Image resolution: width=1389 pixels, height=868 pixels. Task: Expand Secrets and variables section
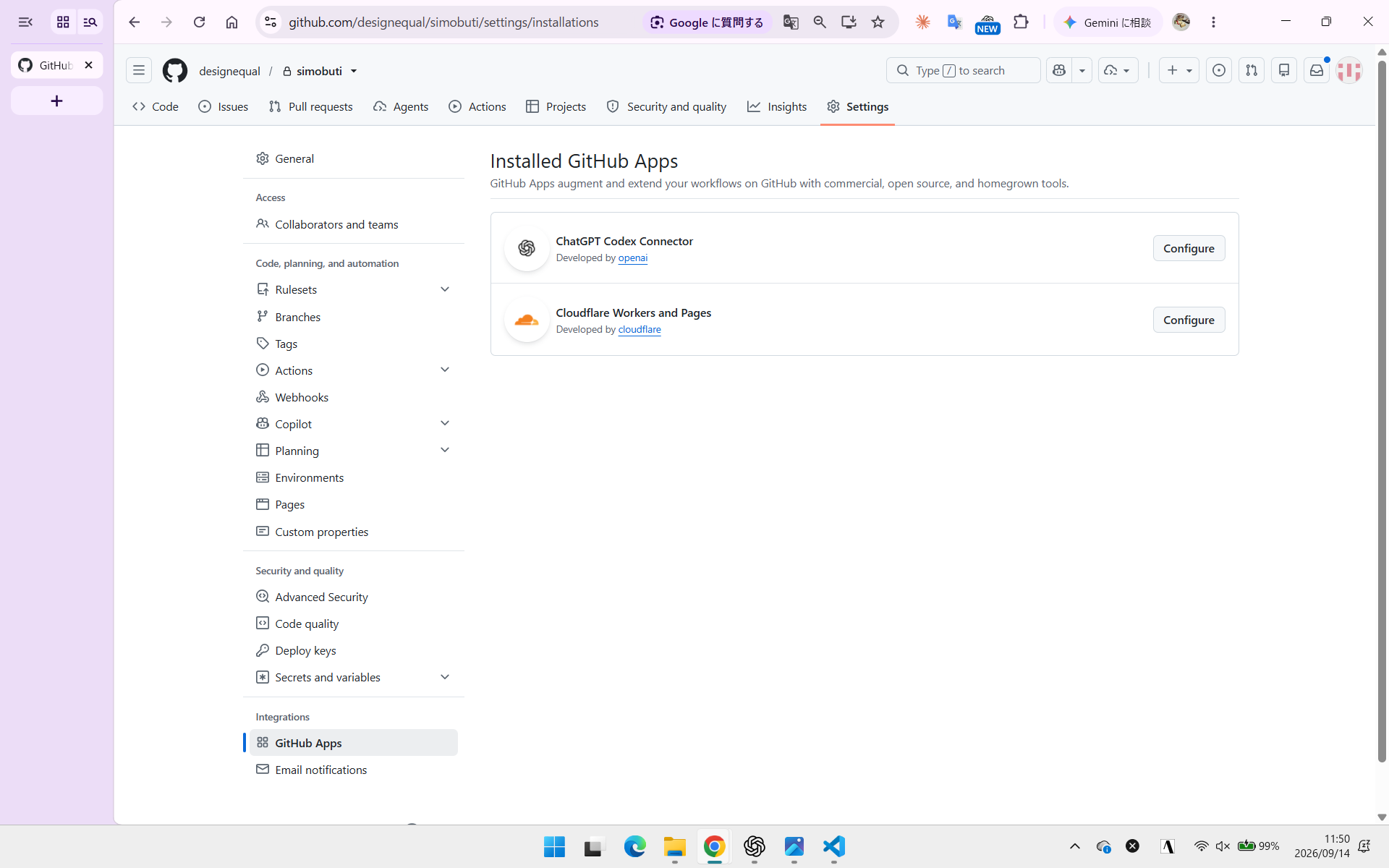point(445,677)
